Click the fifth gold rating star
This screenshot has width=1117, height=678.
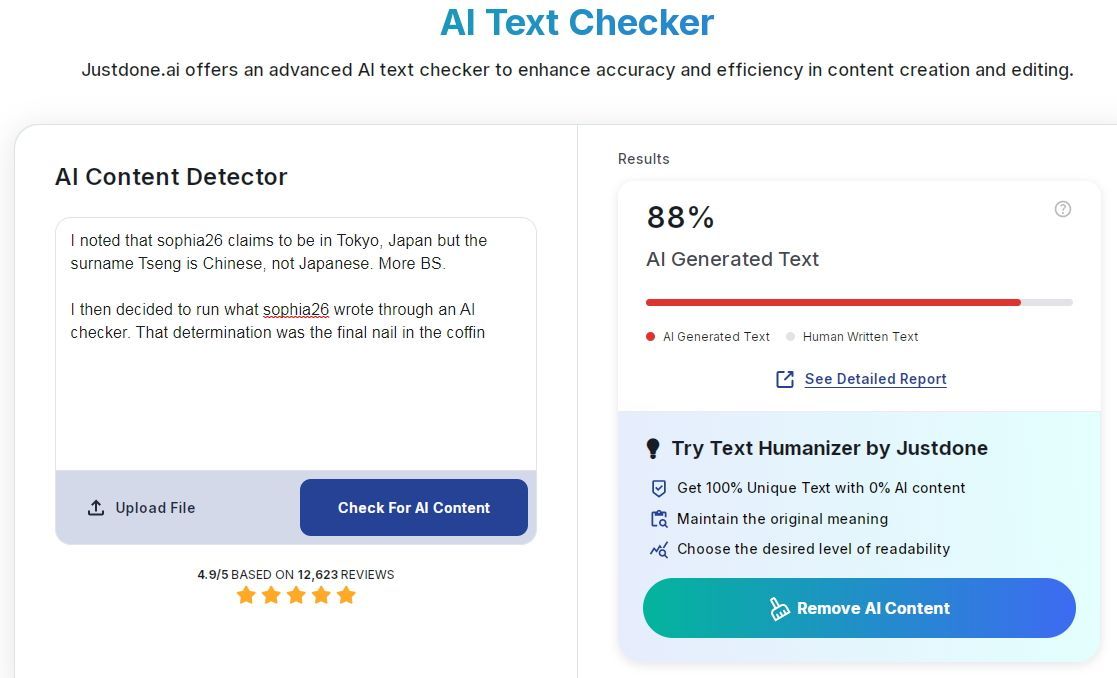tap(346, 596)
